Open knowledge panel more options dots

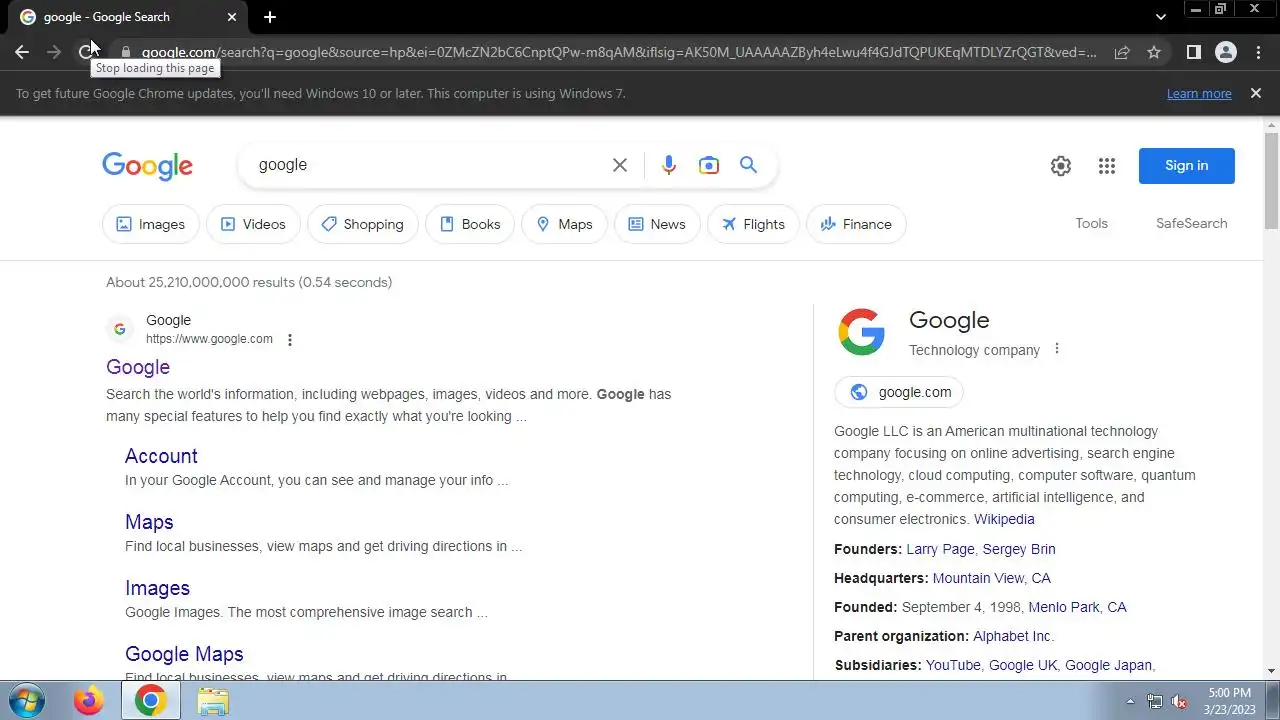pos(1057,349)
